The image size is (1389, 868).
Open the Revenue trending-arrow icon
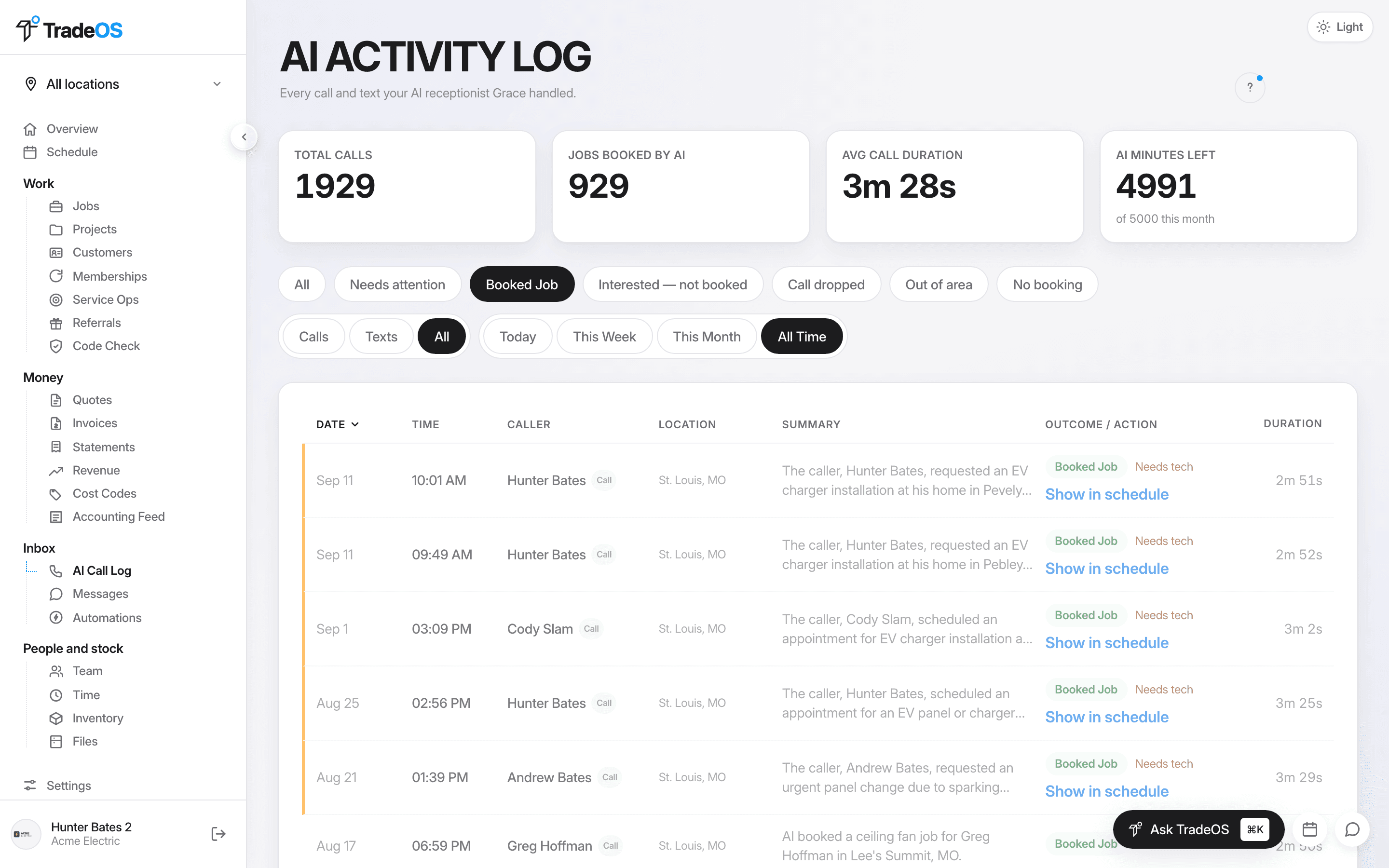pos(55,471)
